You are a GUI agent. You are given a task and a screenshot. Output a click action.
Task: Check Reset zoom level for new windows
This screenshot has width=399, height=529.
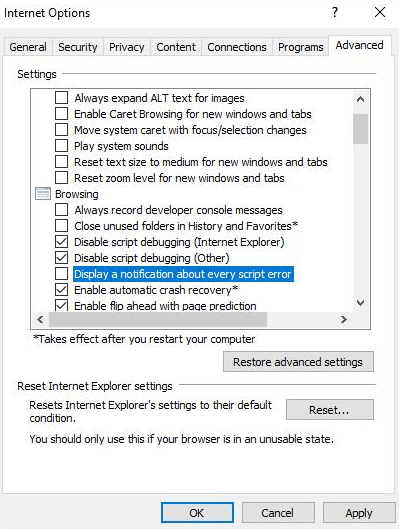click(61, 178)
